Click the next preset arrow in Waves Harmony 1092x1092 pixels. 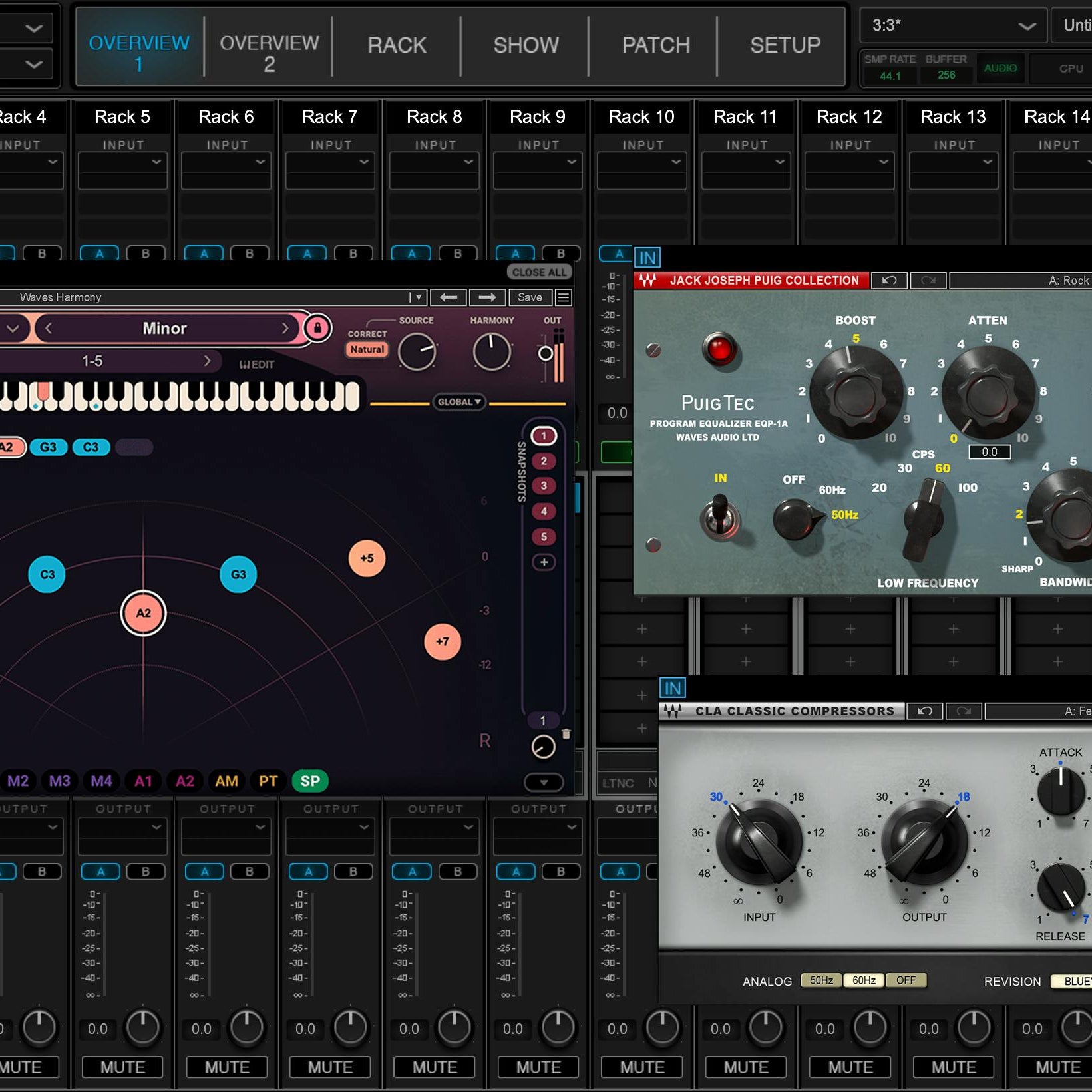click(x=487, y=297)
